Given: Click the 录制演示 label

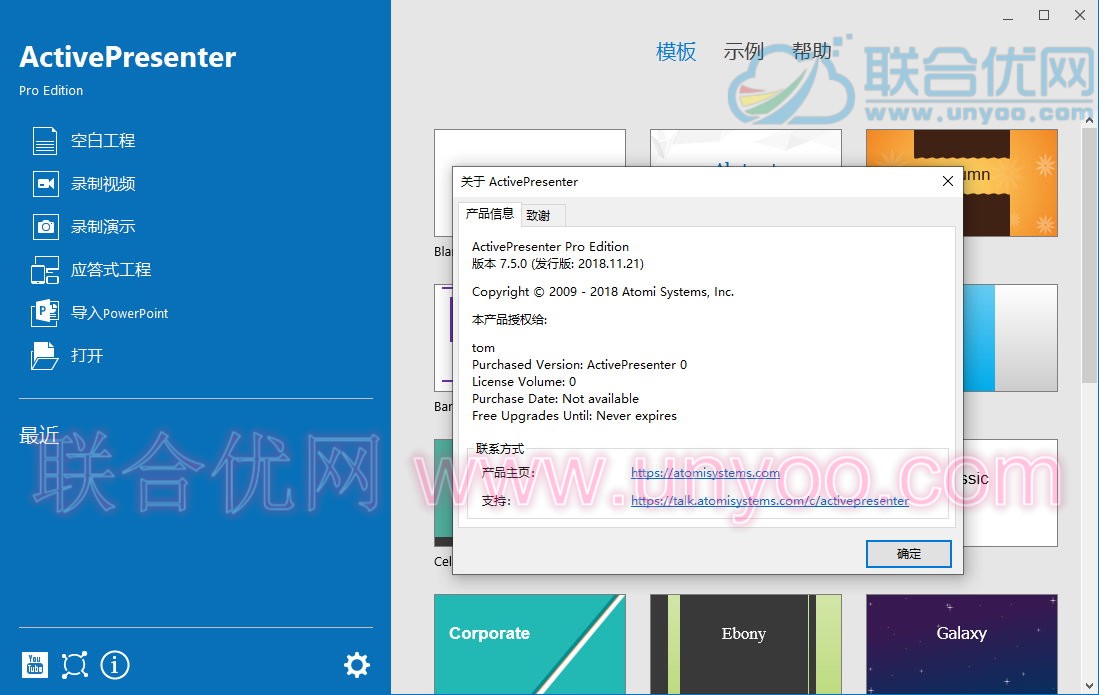Looking at the screenshot, I should (103, 227).
